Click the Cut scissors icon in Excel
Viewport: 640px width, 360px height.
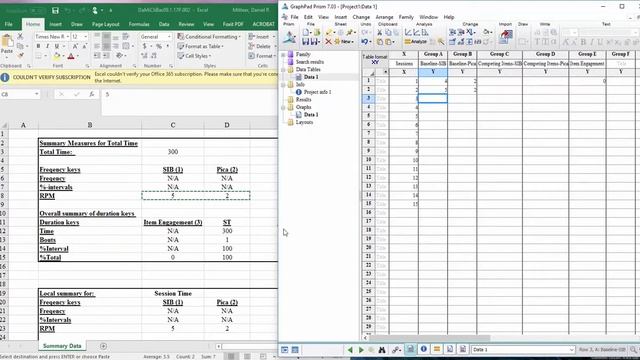coord(20,37)
